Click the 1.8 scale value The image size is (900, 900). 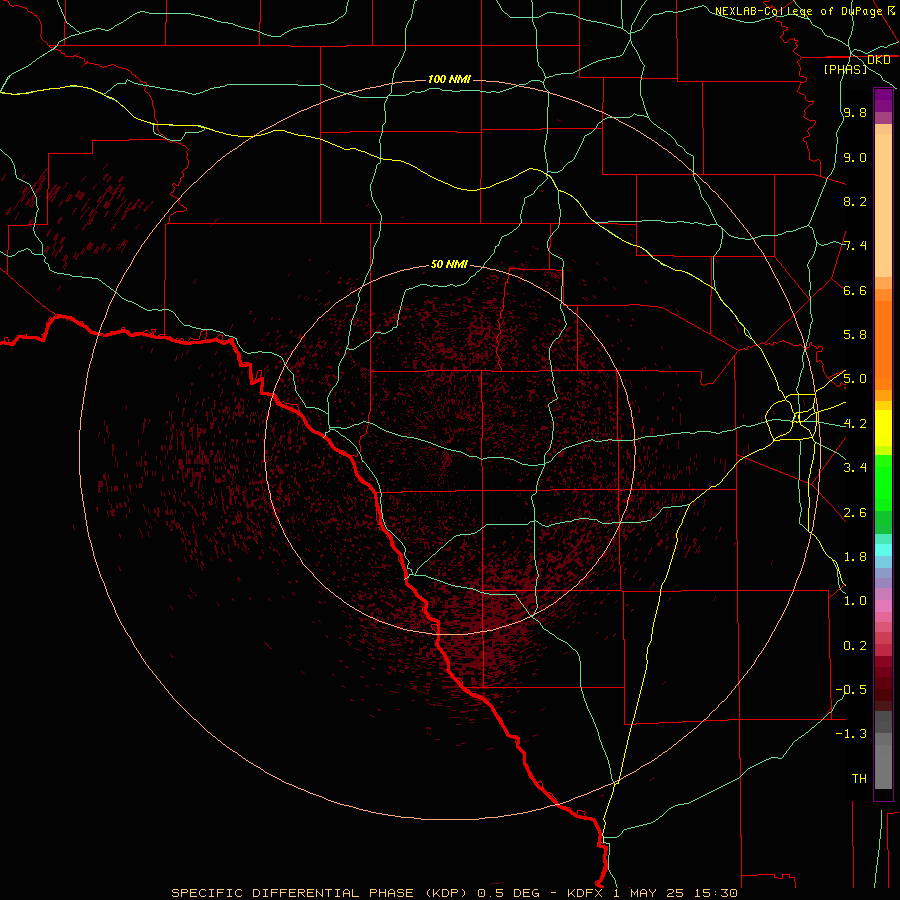(855, 557)
